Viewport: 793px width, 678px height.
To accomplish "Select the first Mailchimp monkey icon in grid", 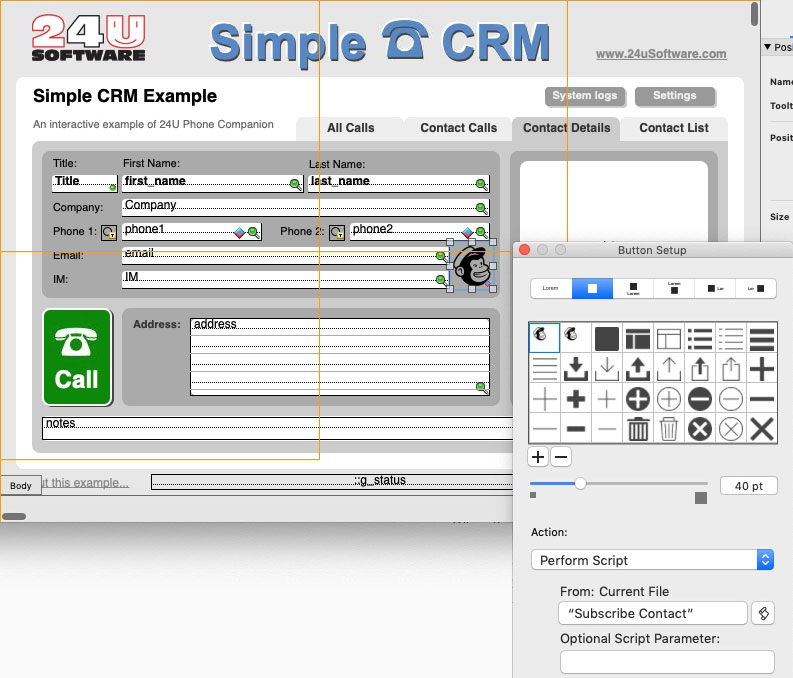I will tap(545, 338).
